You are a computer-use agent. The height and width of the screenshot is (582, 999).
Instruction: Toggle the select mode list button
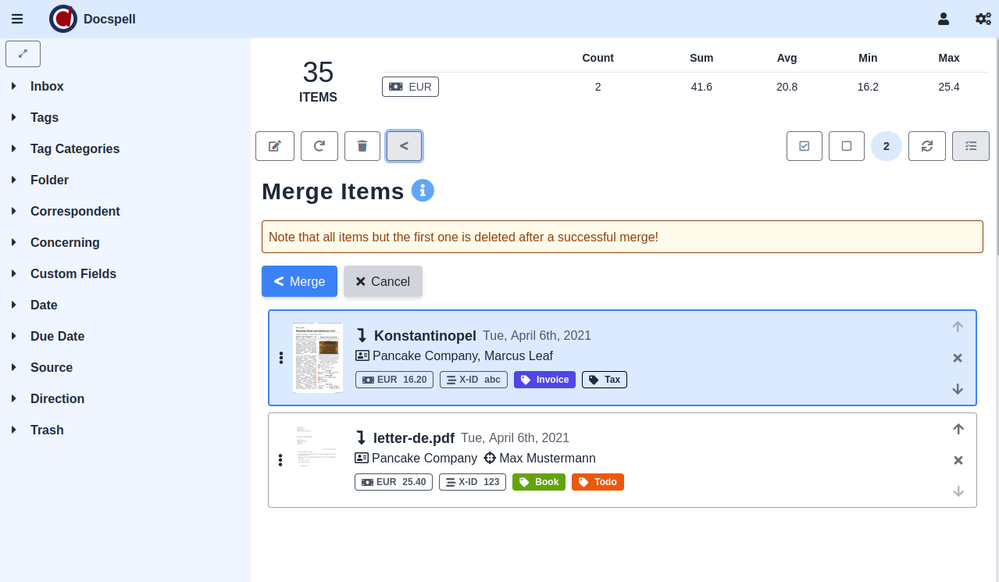coord(970,146)
